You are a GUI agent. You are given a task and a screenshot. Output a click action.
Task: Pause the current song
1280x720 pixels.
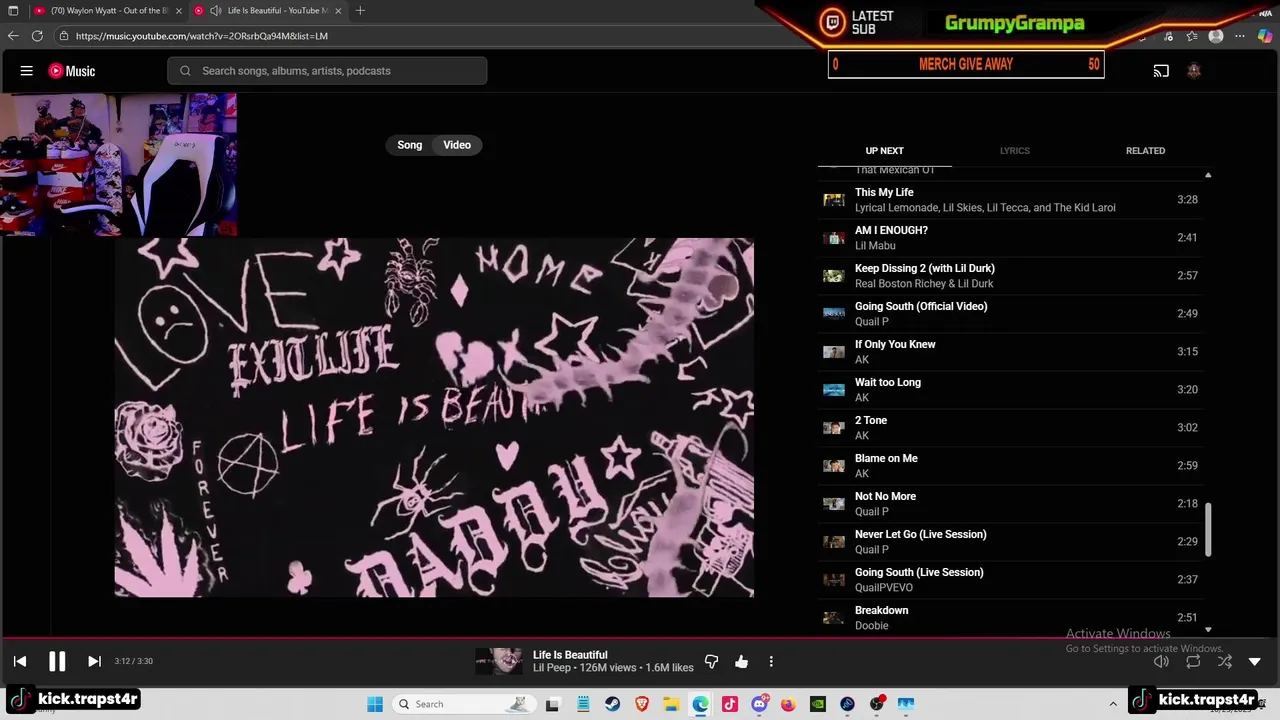pos(57,661)
